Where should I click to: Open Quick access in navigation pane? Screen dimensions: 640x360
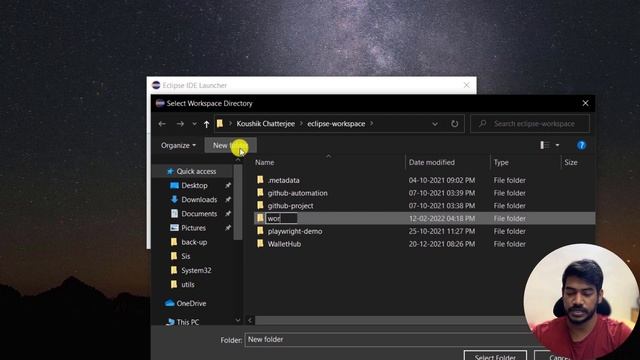(x=196, y=171)
